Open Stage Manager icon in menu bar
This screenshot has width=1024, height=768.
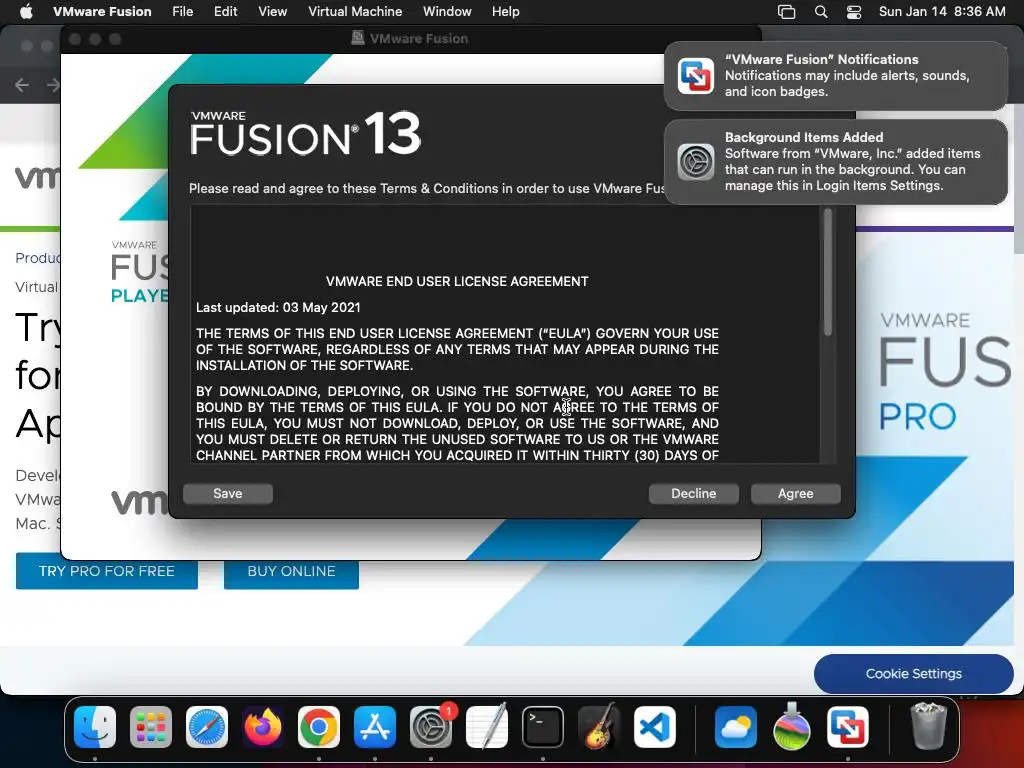(786, 12)
